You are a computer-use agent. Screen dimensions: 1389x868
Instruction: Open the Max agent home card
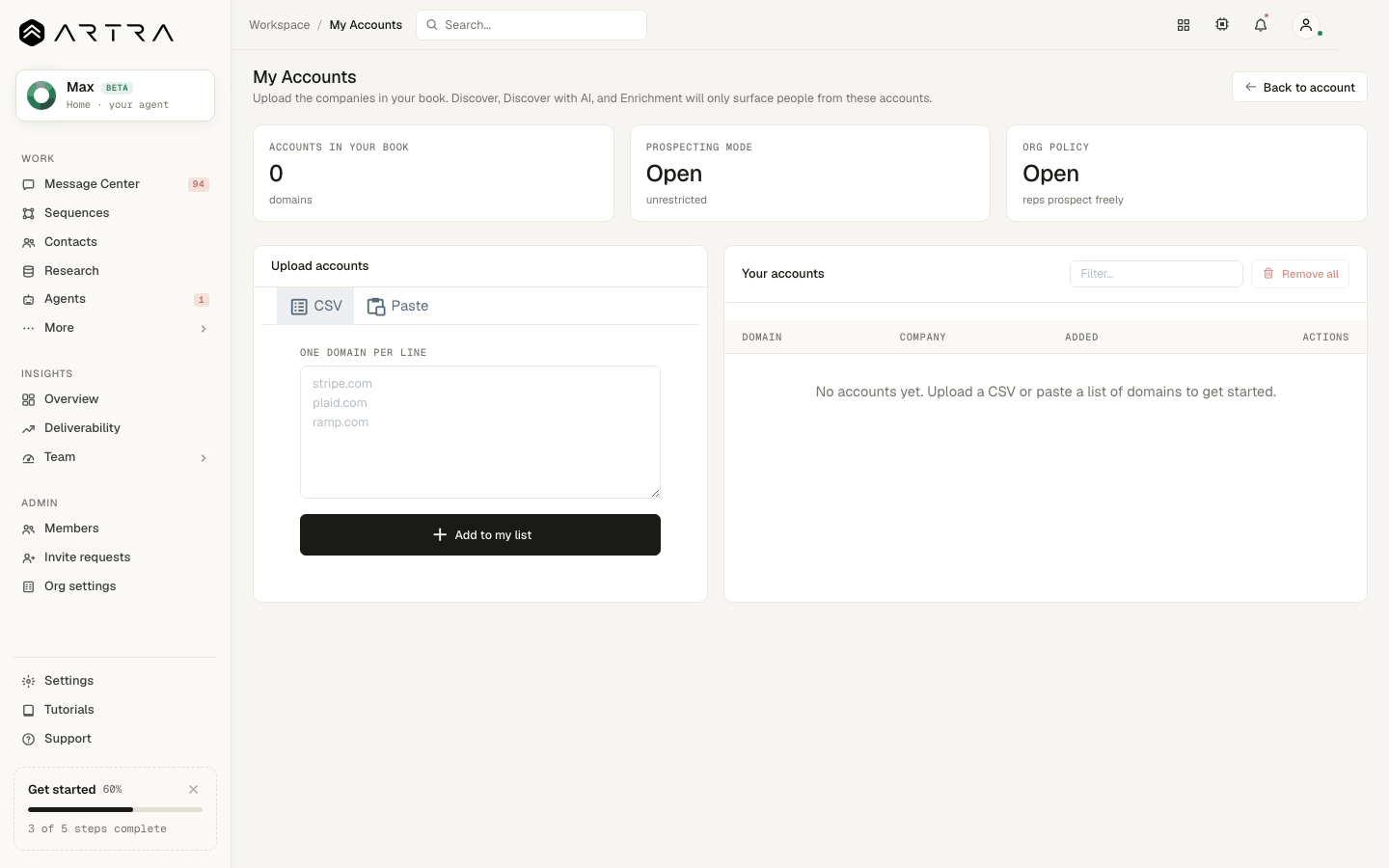(115, 95)
